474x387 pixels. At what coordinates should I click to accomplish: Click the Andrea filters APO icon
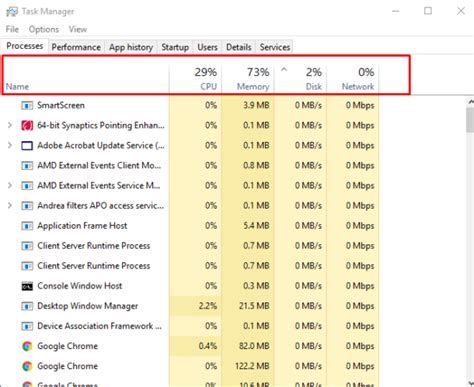(x=27, y=206)
